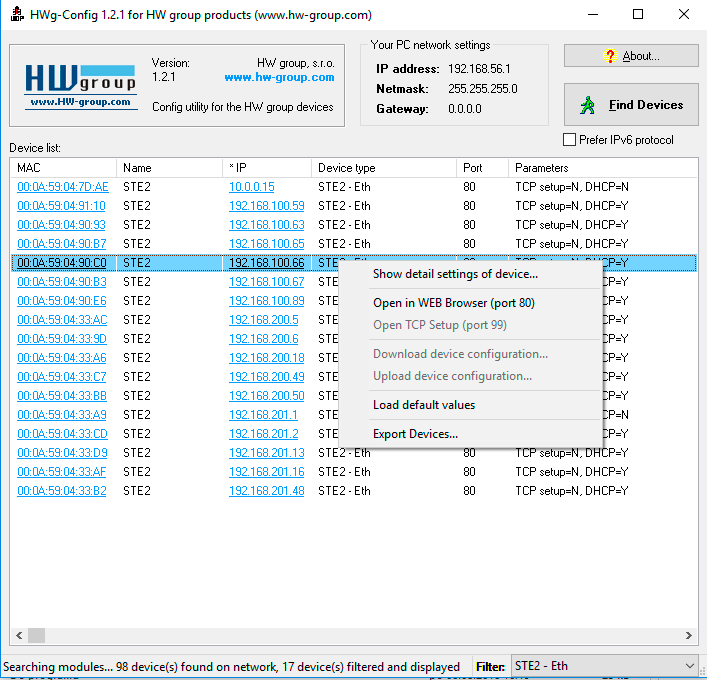Viewport: 707px width, 680px height.
Task: Click MAC link 00:0A:59:04:90:93
Action: tap(61, 225)
